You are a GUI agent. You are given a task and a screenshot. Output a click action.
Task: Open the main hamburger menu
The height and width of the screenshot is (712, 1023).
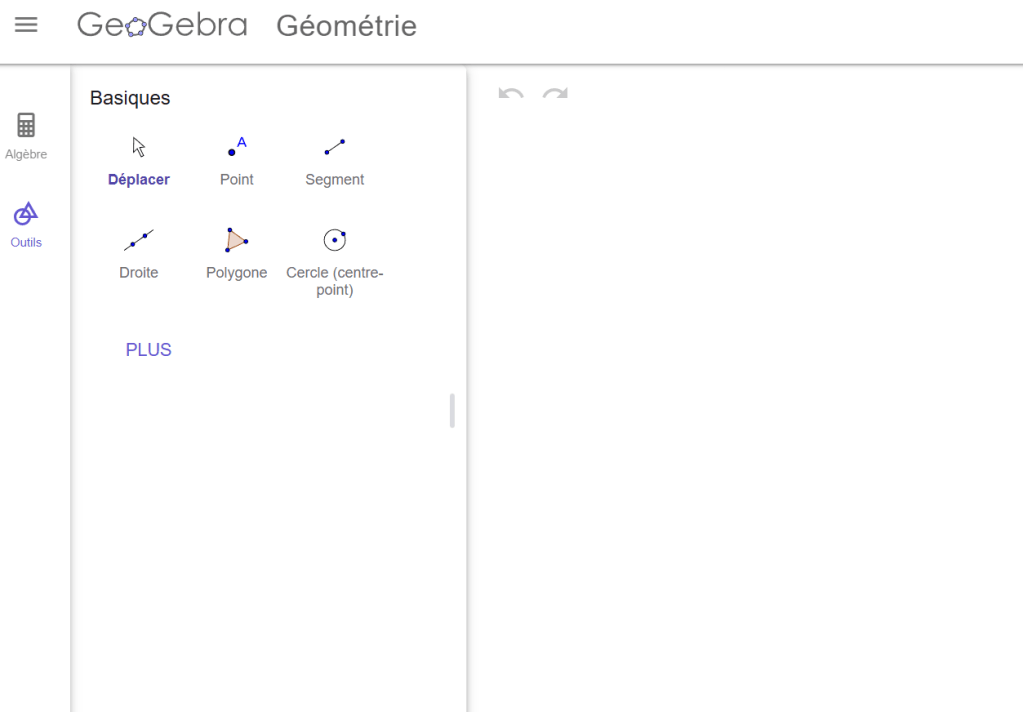point(26,25)
